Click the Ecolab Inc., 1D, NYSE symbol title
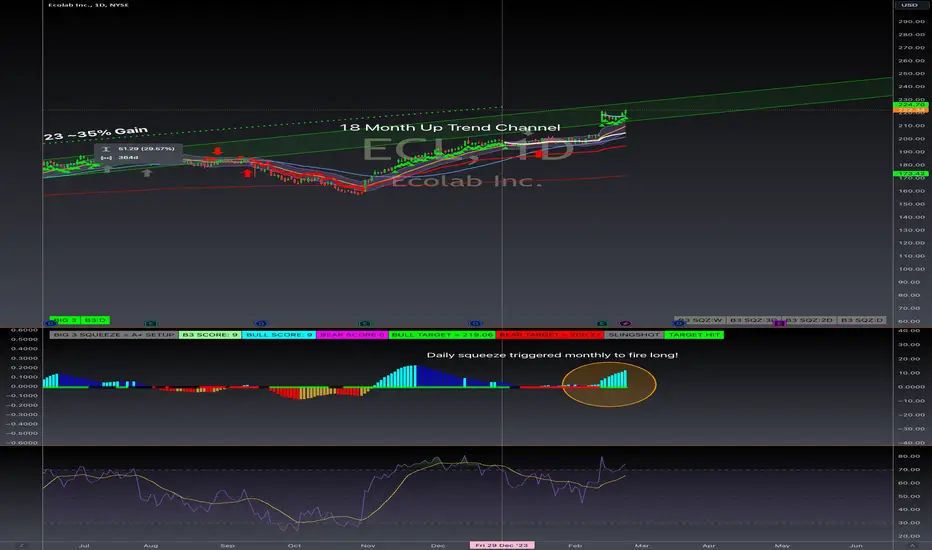 coord(89,5)
